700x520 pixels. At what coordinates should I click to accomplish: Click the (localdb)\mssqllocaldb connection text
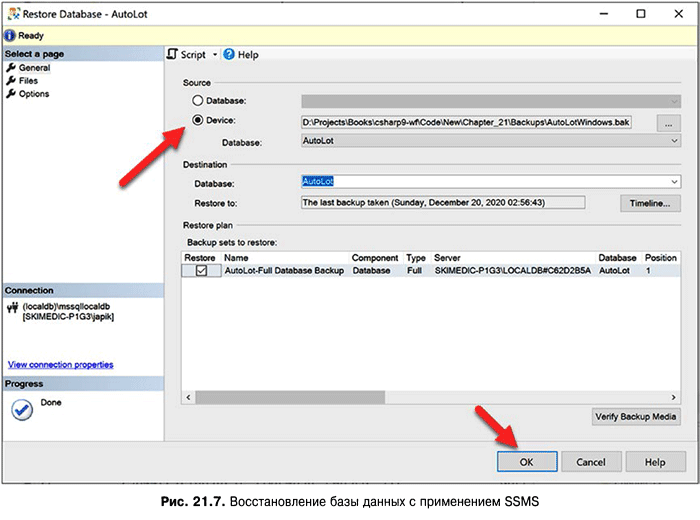66,307
